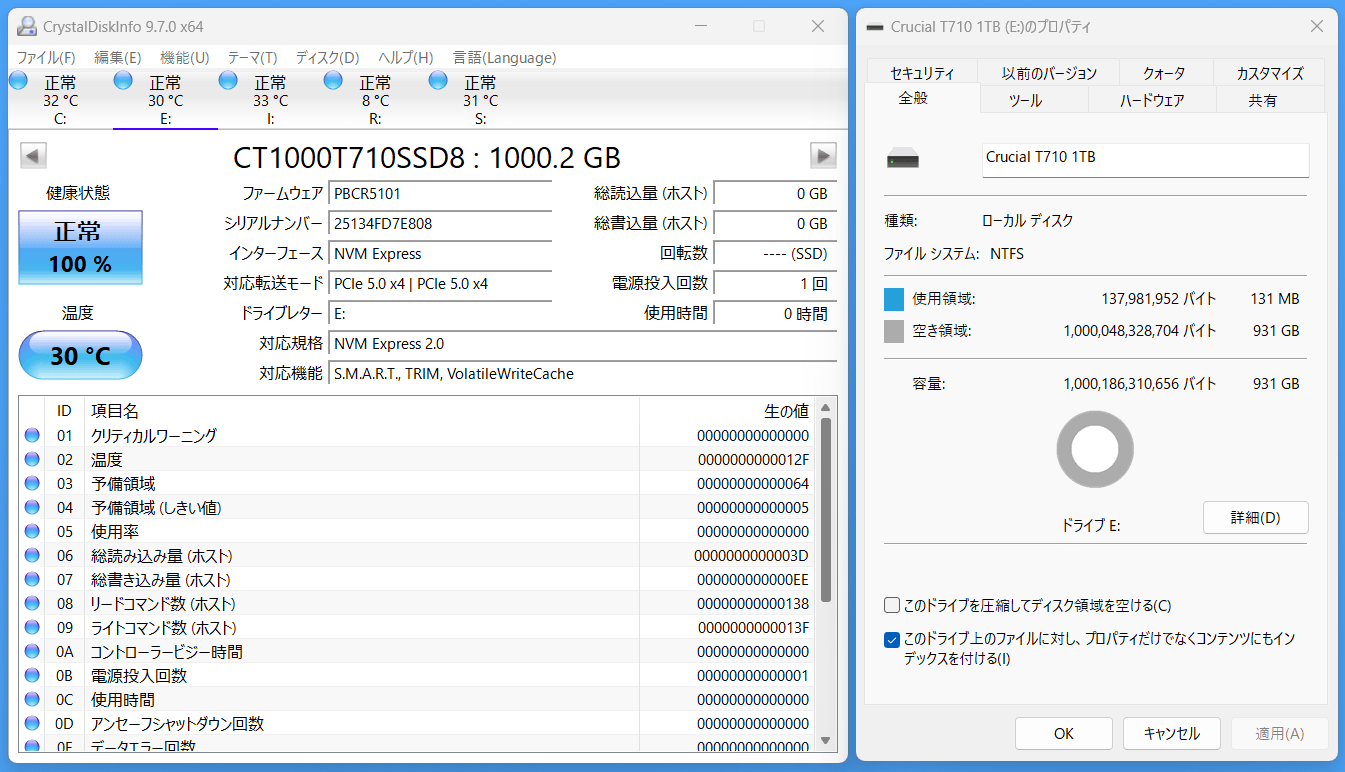The width and height of the screenshot is (1345, 772).
Task: Select drive S: status icon at 31 °C
Action: (x=438, y=81)
